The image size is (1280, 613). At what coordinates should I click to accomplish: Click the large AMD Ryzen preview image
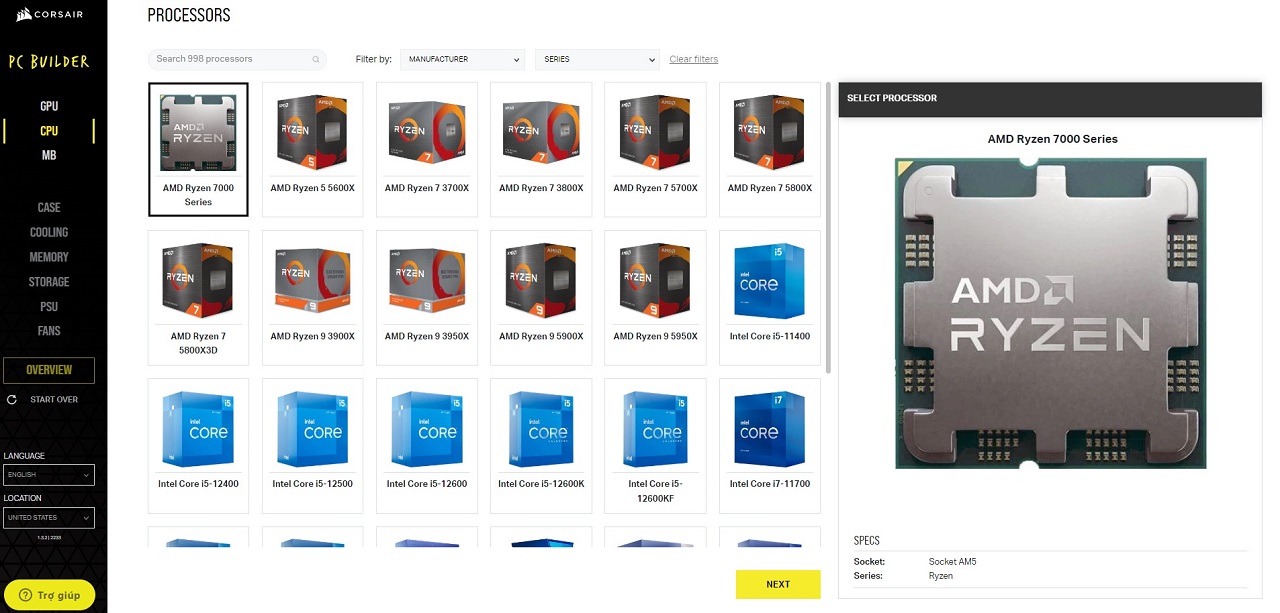click(1051, 313)
